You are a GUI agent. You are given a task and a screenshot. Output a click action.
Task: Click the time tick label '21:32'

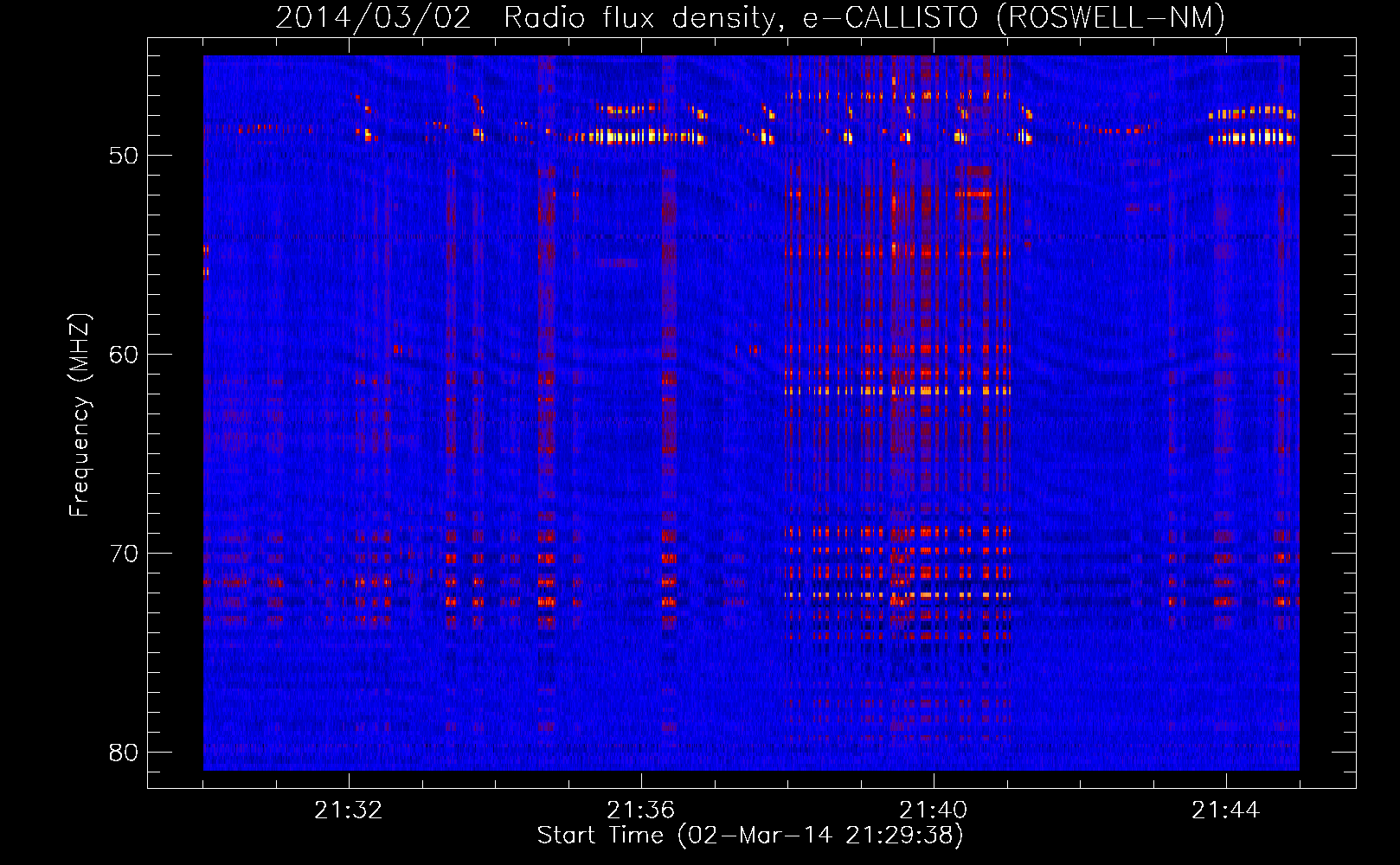click(x=348, y=811)
